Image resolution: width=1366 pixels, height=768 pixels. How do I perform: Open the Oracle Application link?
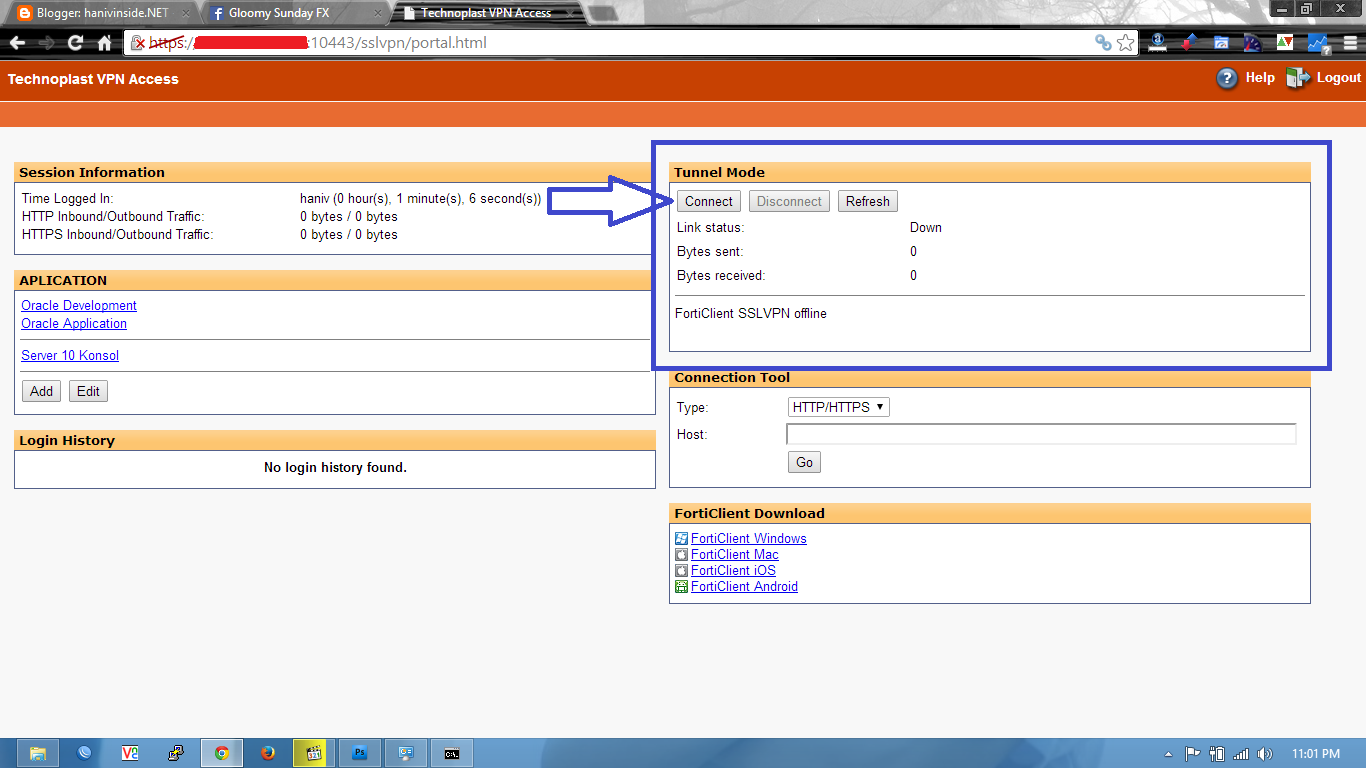(74, 323)
